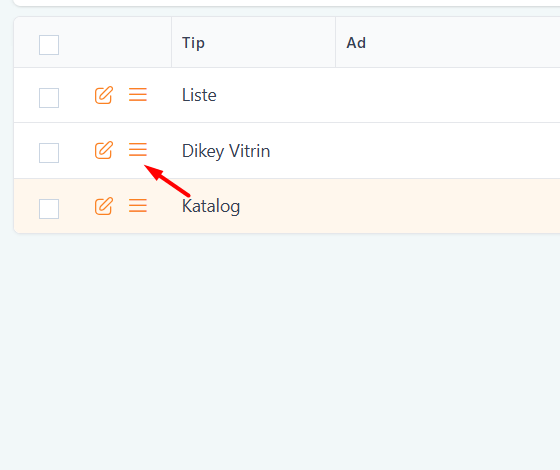Edit the Katalog entry via pencil icon

(x=104, y=206)
